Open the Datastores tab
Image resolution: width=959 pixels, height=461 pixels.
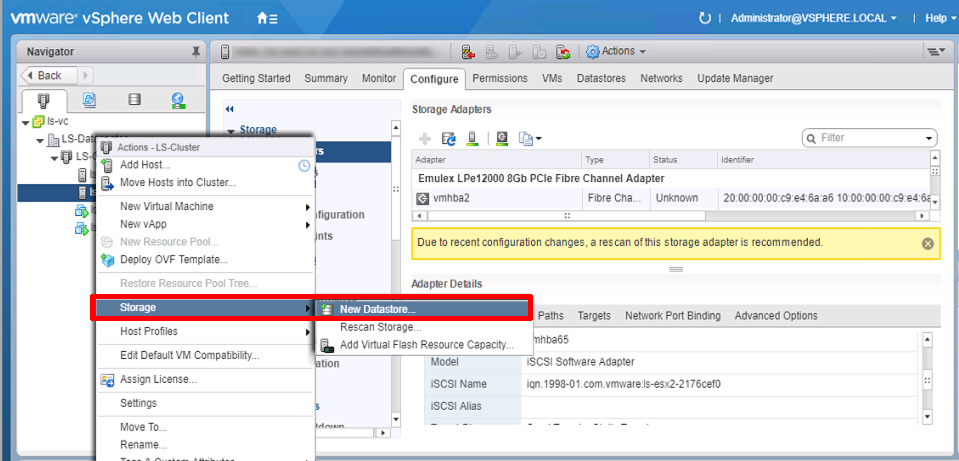coord(601,78)
